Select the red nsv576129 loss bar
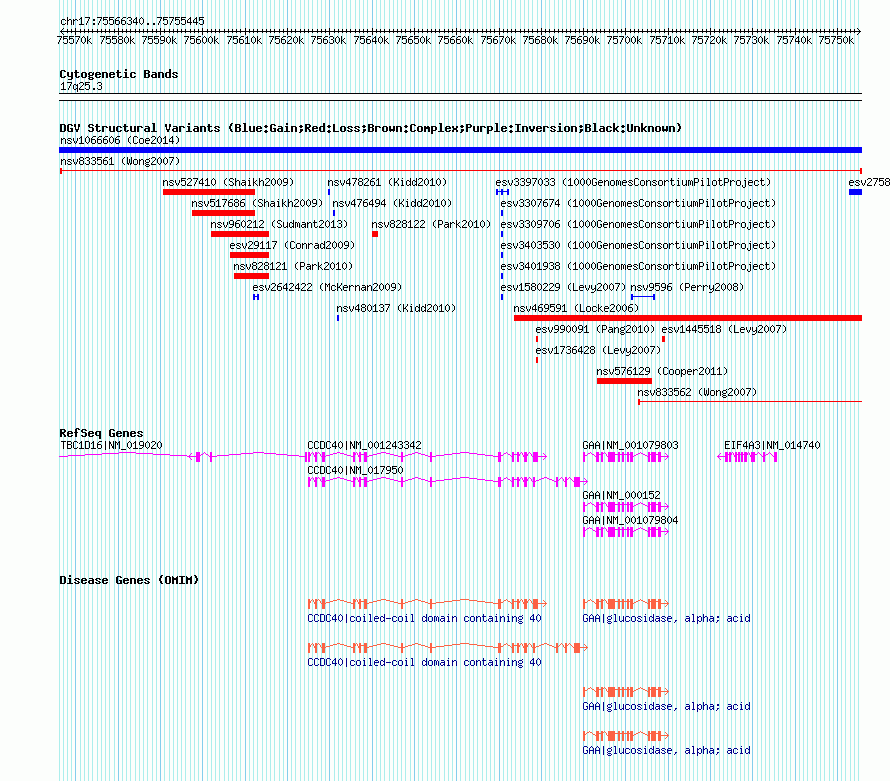This screenshot has width=890, height=781. 624,381
